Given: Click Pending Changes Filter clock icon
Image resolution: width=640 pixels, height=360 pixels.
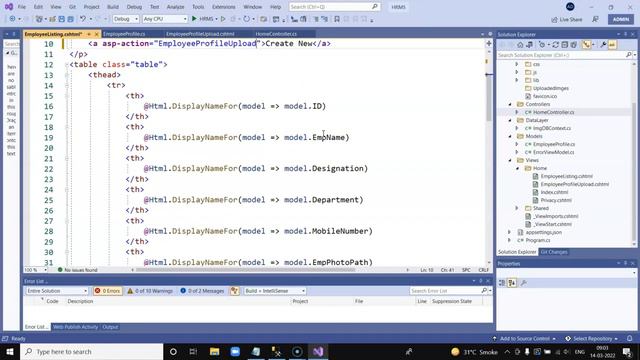Looking at the screenshot, I should coord(542,45).
